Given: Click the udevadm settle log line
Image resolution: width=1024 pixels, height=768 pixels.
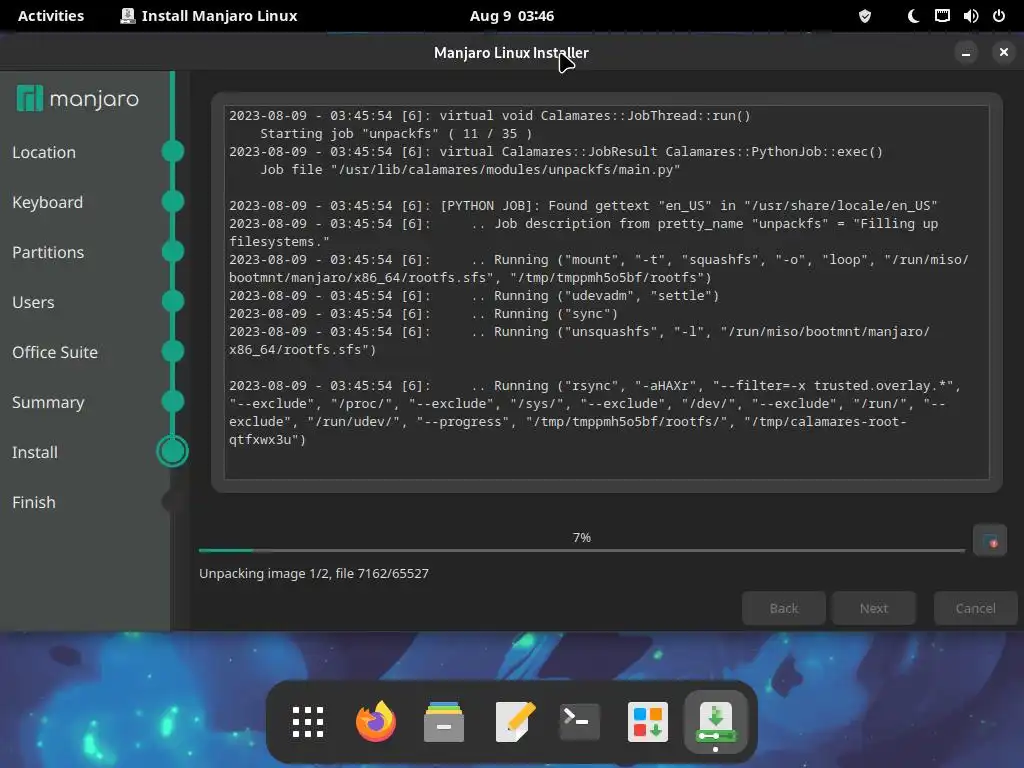Looking at the screenshot, I should tap(474, 296).
